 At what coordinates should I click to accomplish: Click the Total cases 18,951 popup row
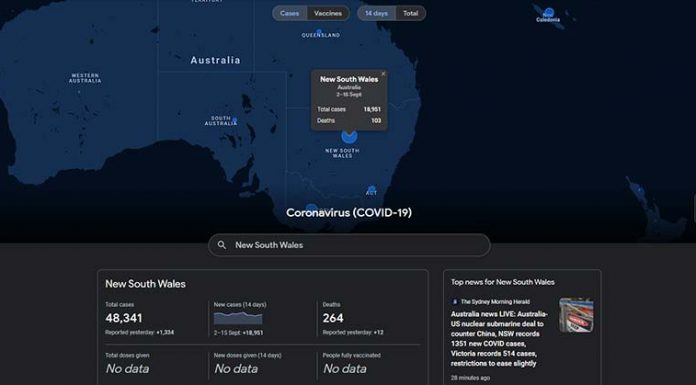[349, 109]
